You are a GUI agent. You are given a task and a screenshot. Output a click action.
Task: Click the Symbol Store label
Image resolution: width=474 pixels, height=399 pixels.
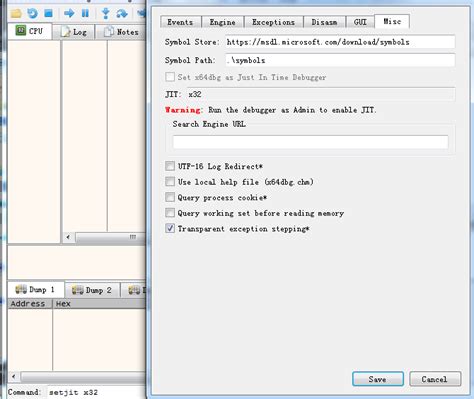pos(192,42)
